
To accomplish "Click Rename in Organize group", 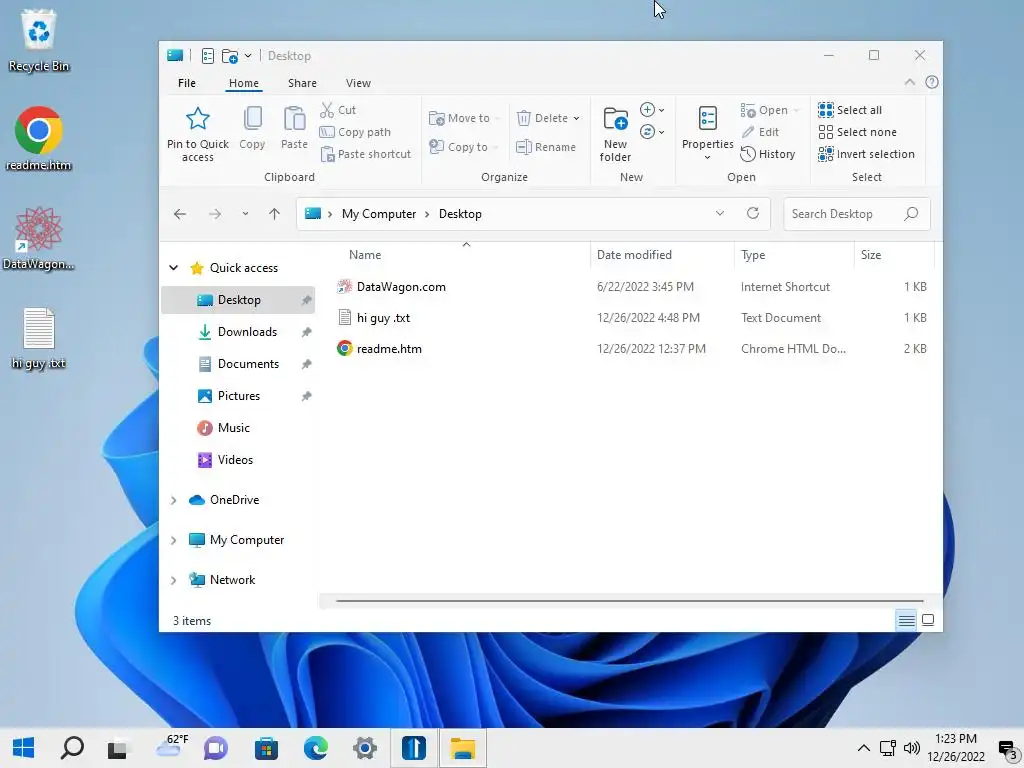I will [x=546, y=147].
